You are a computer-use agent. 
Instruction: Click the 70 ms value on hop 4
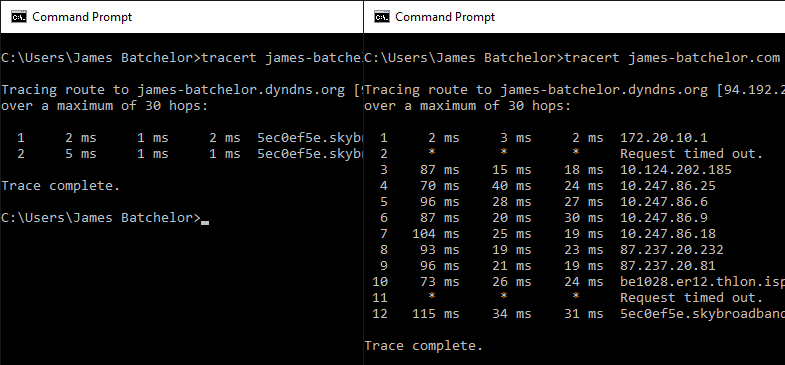point(440,186)
